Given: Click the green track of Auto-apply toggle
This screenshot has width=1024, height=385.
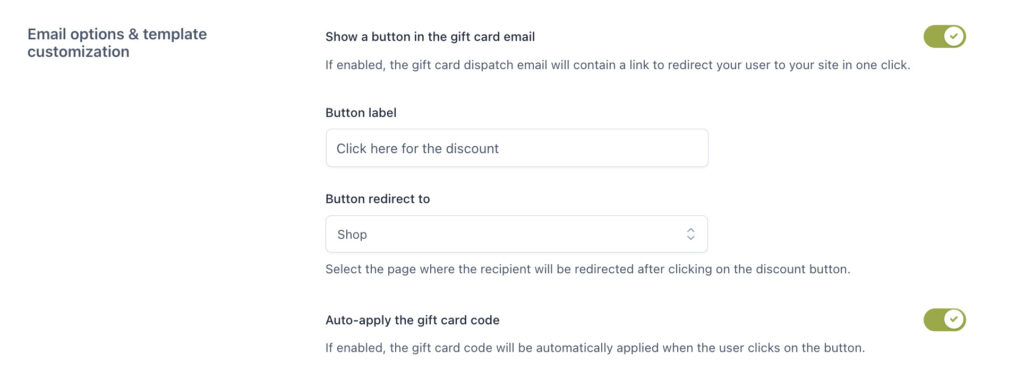Looking at the screenshot, I should tap(934, 320).
